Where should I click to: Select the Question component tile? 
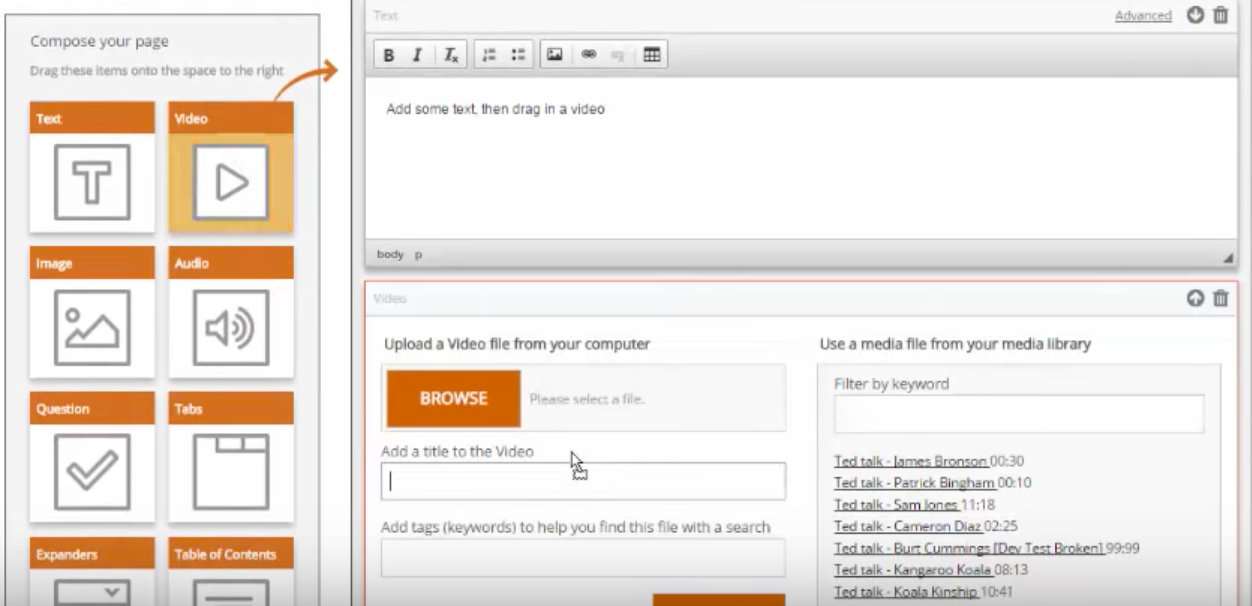click(x=92, y=458)
